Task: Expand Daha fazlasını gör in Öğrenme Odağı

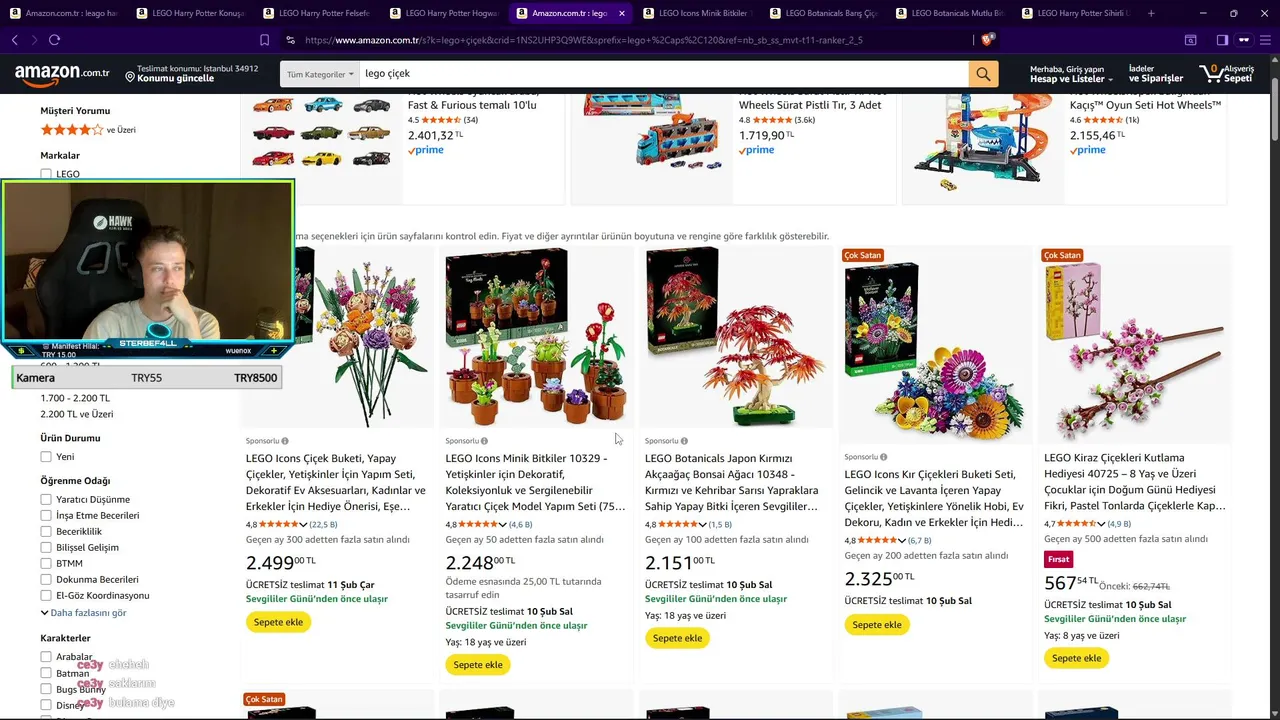Action: pyautogui.click(x=84, y=613)
